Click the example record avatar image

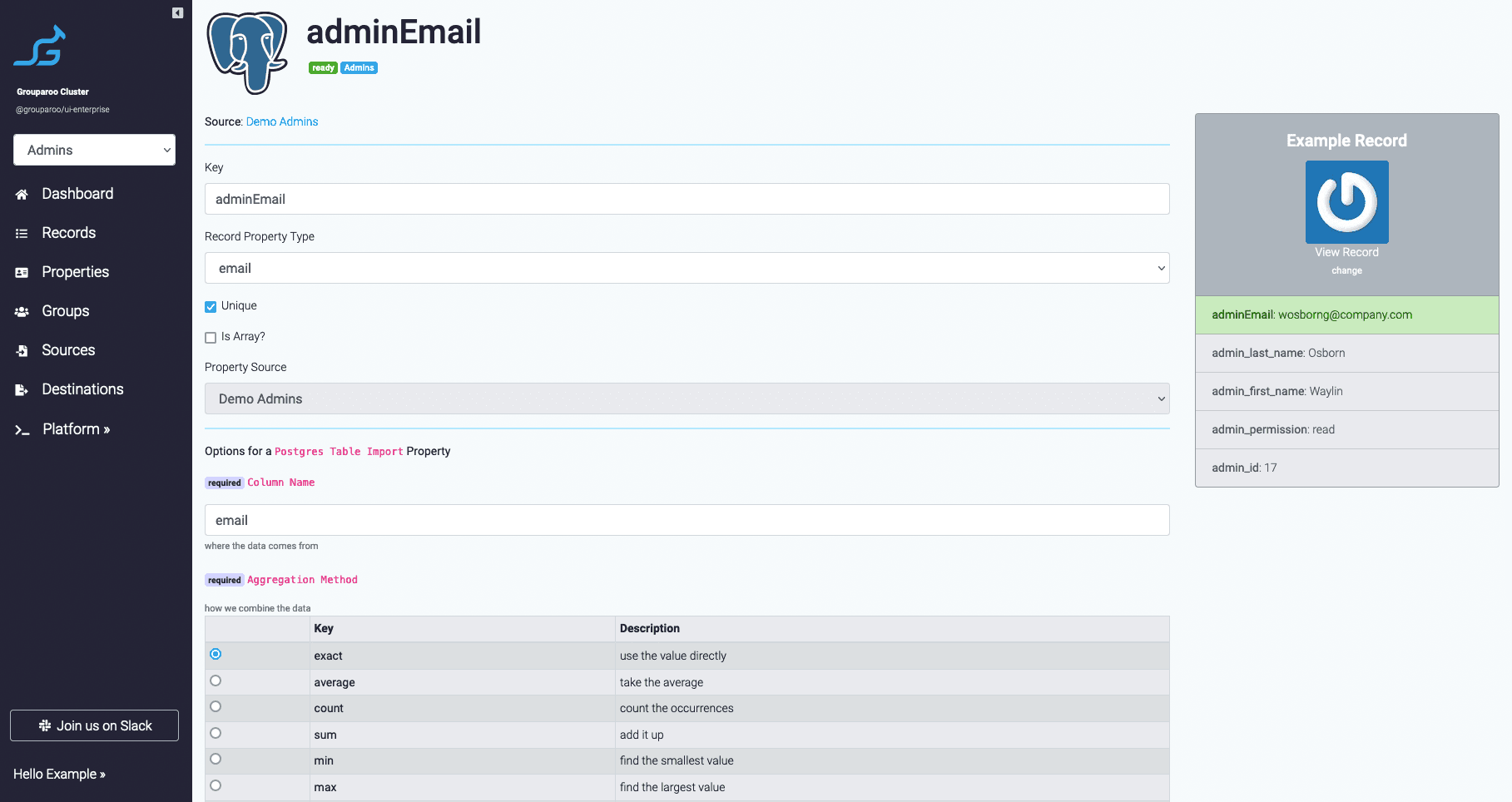tap(1346, 202)
